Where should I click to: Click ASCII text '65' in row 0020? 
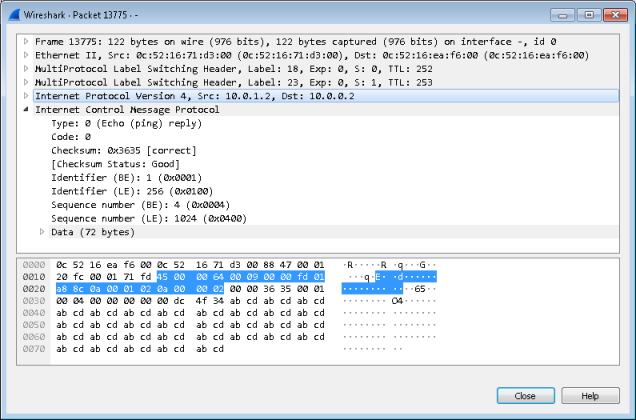420,289
